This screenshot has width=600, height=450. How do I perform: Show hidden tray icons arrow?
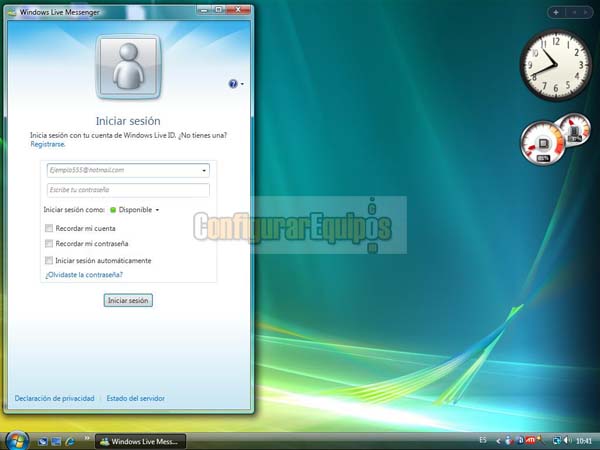click(499, 441)
